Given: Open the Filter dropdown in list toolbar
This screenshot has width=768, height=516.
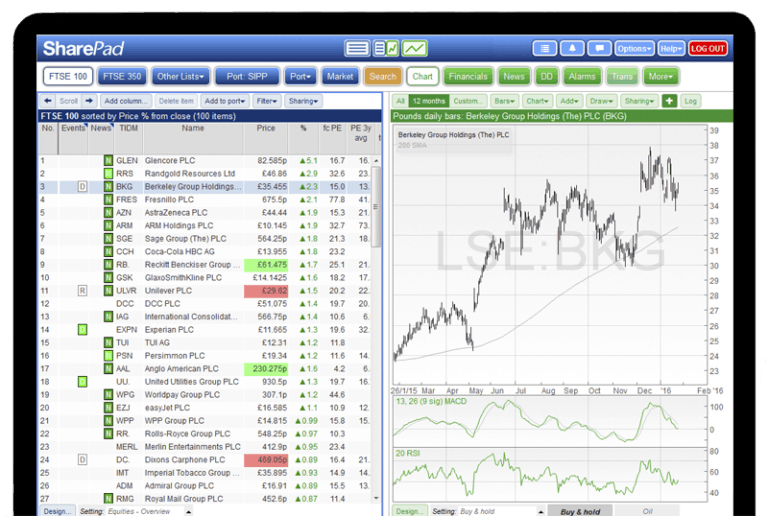Looking at the screenshot, I should (x=267, y=101).
